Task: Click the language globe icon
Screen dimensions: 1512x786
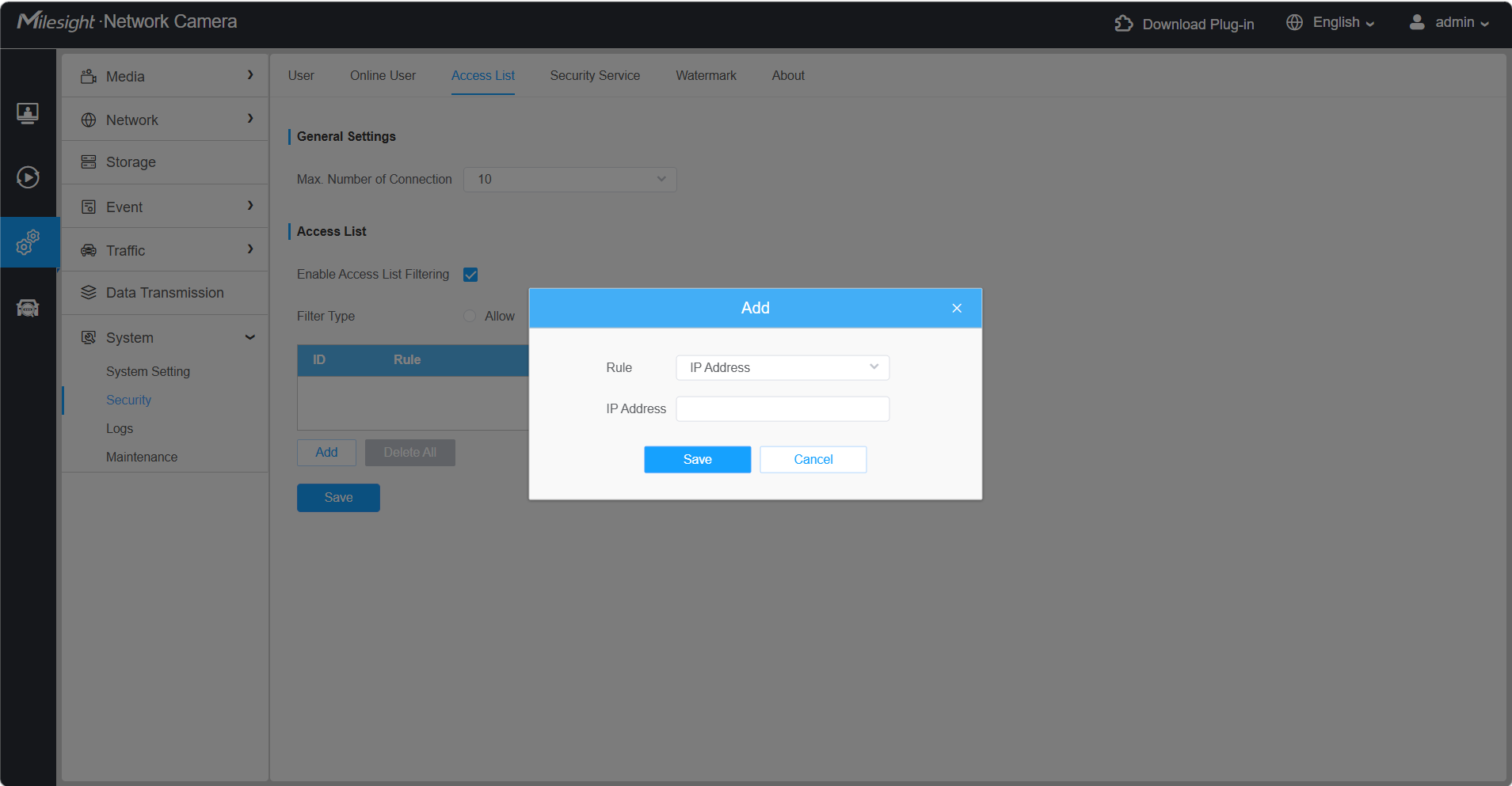Action: 1294,22
